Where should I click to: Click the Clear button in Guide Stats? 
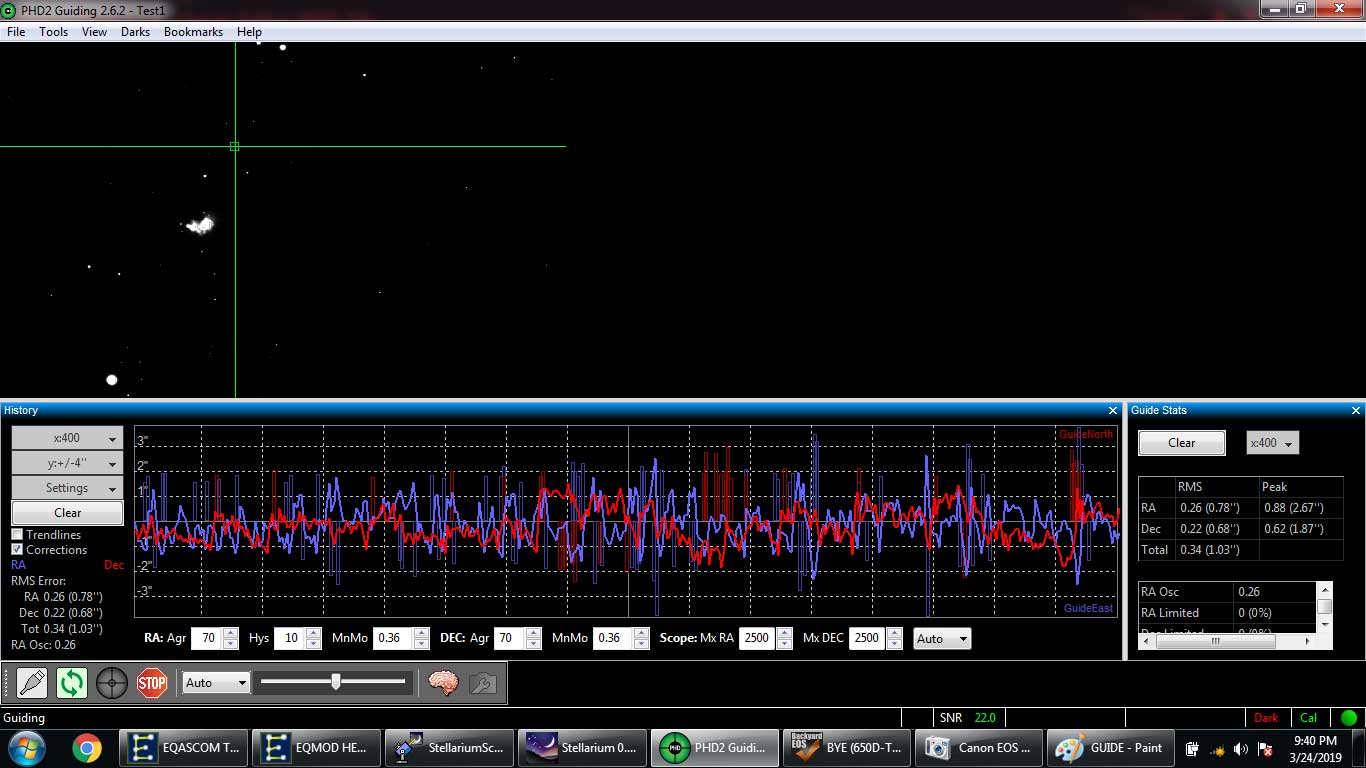[1182, 443]
